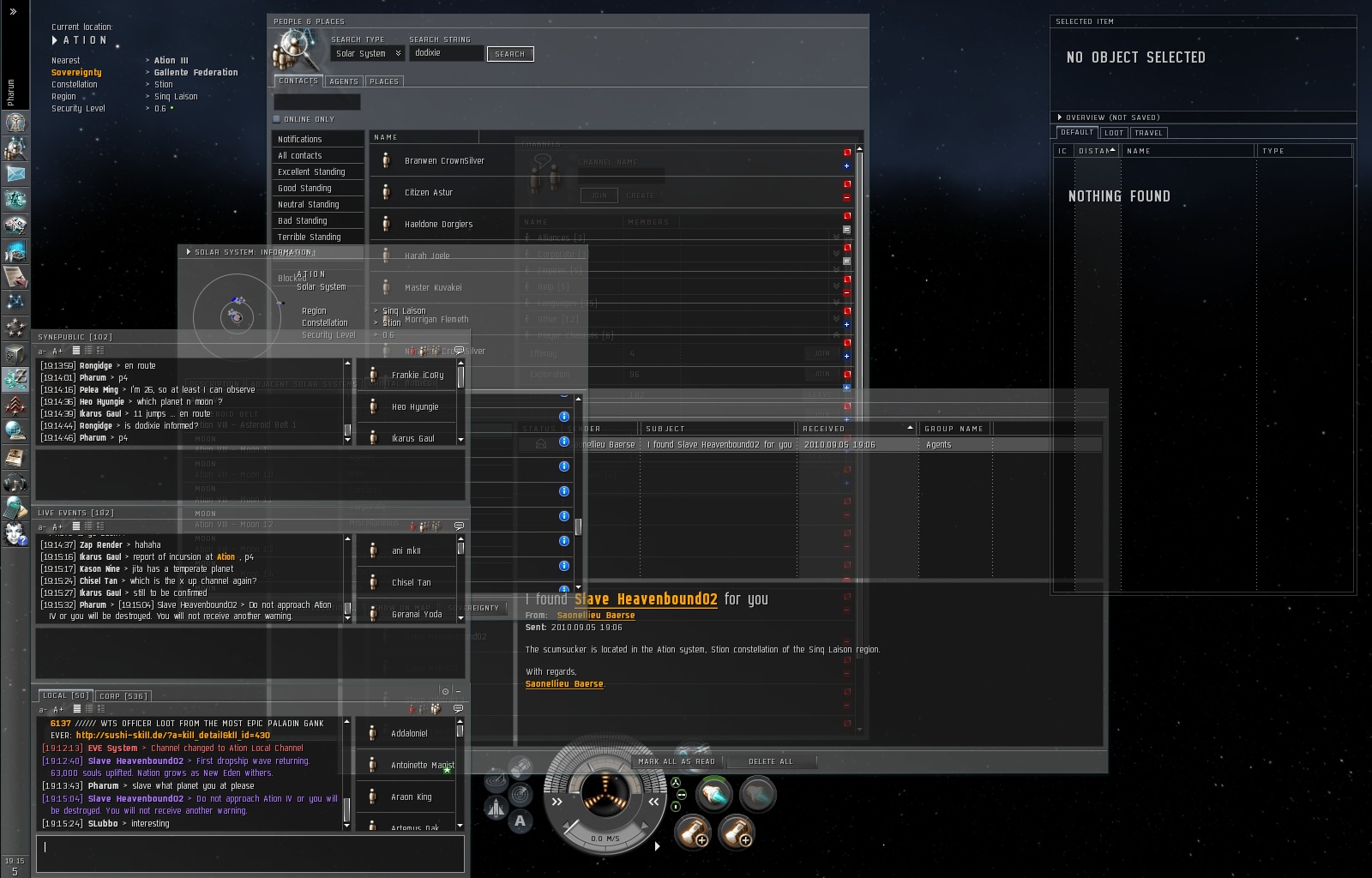
Task: Click the Search button in People & Places
Action: click(x=510, y=54)
